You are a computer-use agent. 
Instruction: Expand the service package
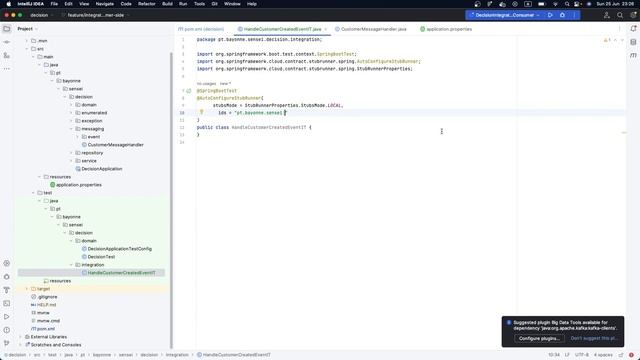71,161
